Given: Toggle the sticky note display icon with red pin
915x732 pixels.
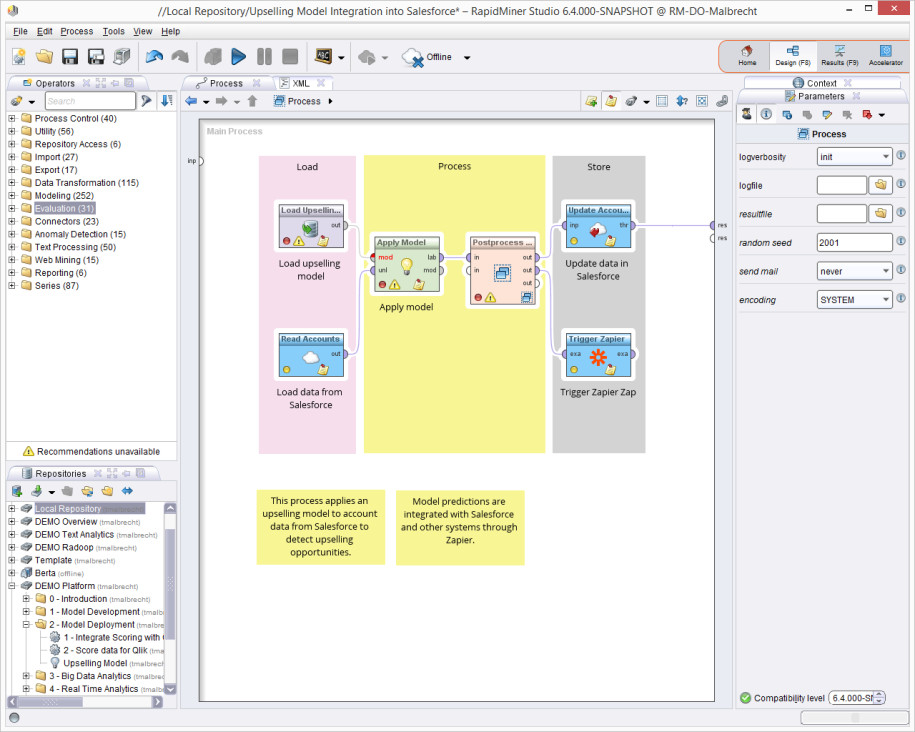Looking at the screenshot, I should [x=611, y=101].
